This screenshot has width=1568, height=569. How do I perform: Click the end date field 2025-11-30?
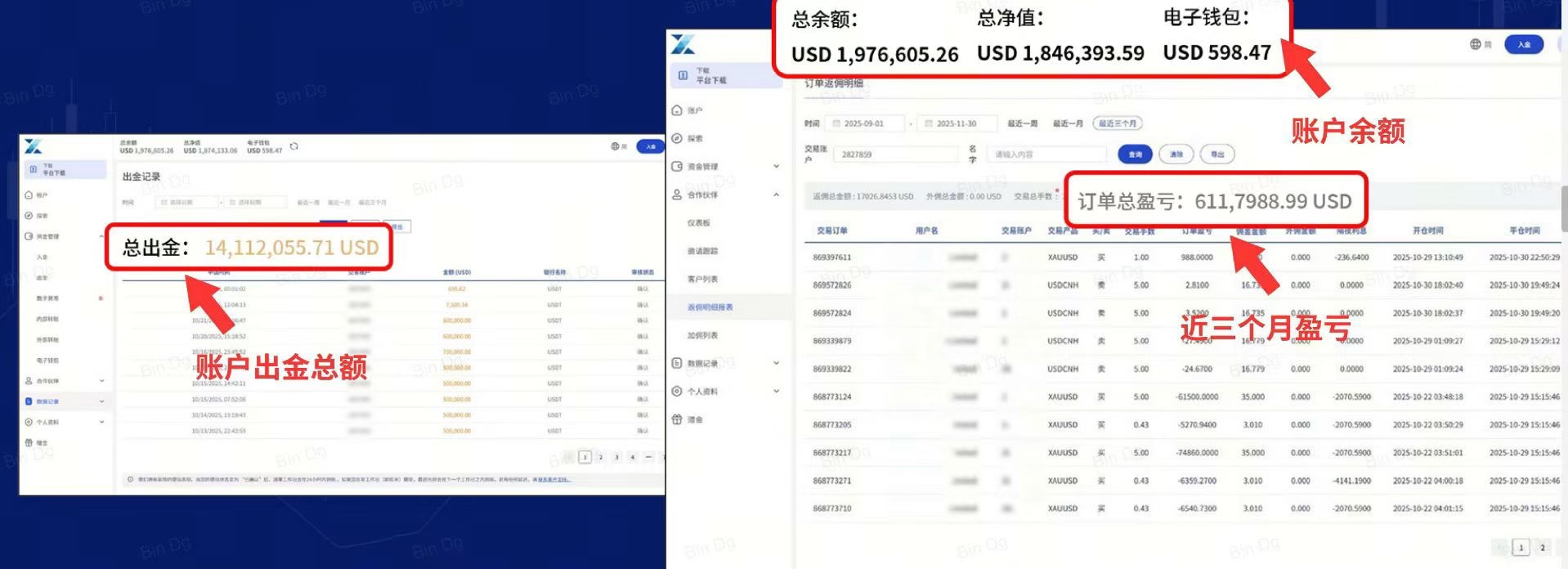[957, 123]
